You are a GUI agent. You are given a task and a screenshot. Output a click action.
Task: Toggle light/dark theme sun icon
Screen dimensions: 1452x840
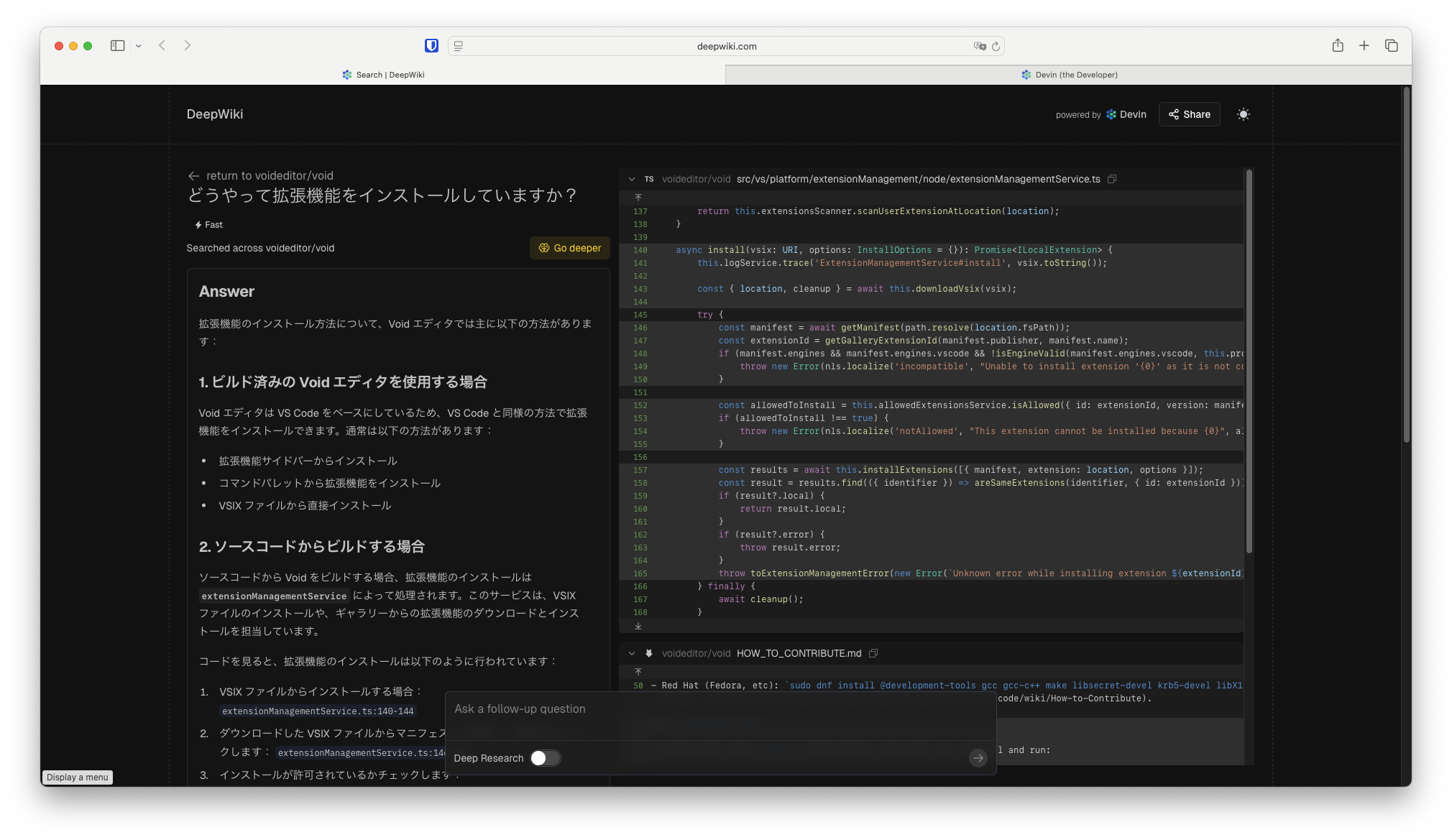[x=1244, y=114]
